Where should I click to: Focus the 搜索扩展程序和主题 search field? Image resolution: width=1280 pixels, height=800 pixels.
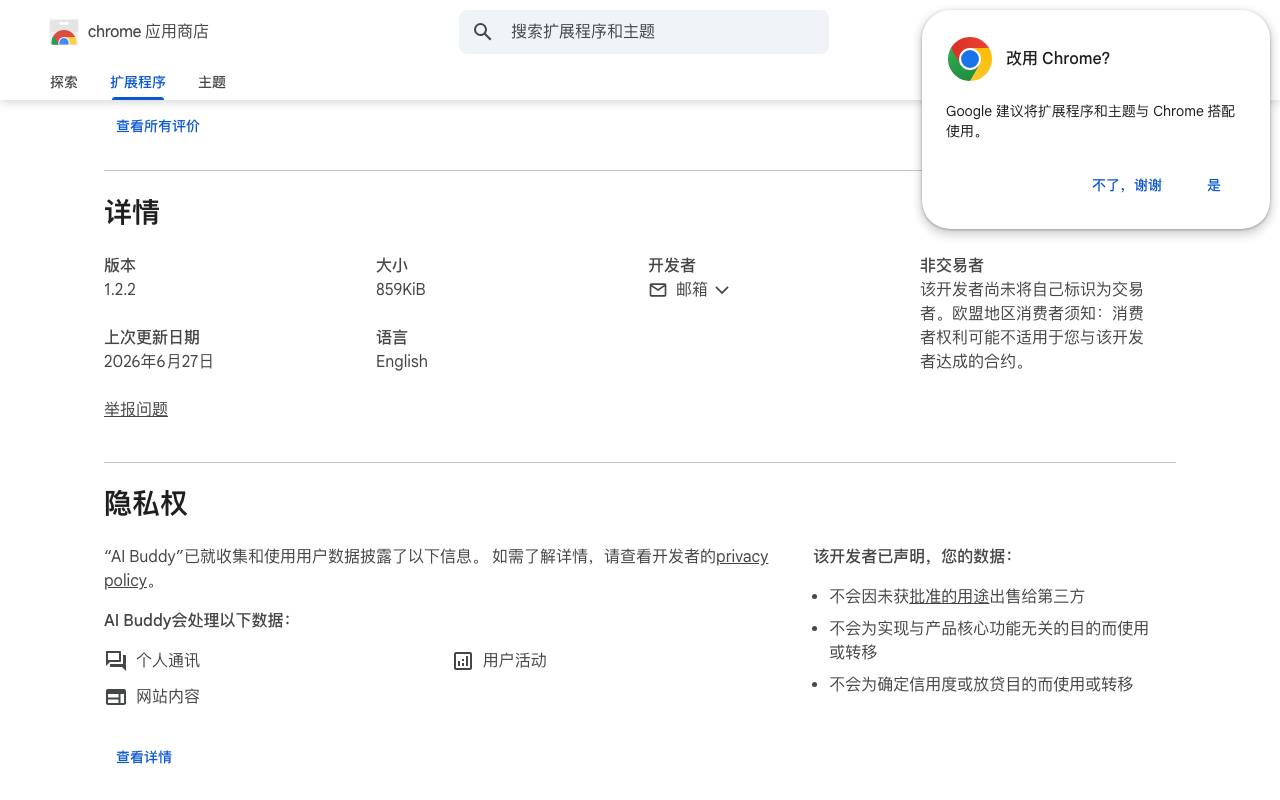(644, 32)
